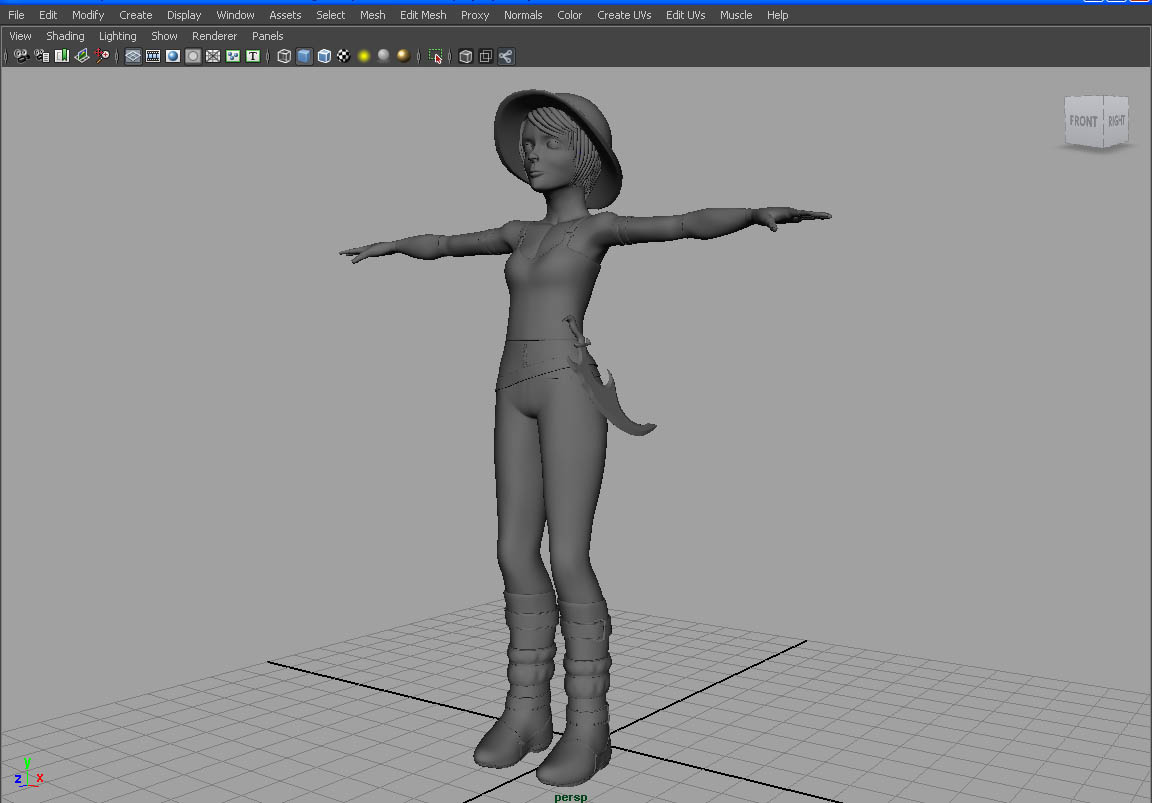Viewport: 1152px width, 803px height.
Task: Switch to Wireframe display icon
Action: click(x=284, y=57)
